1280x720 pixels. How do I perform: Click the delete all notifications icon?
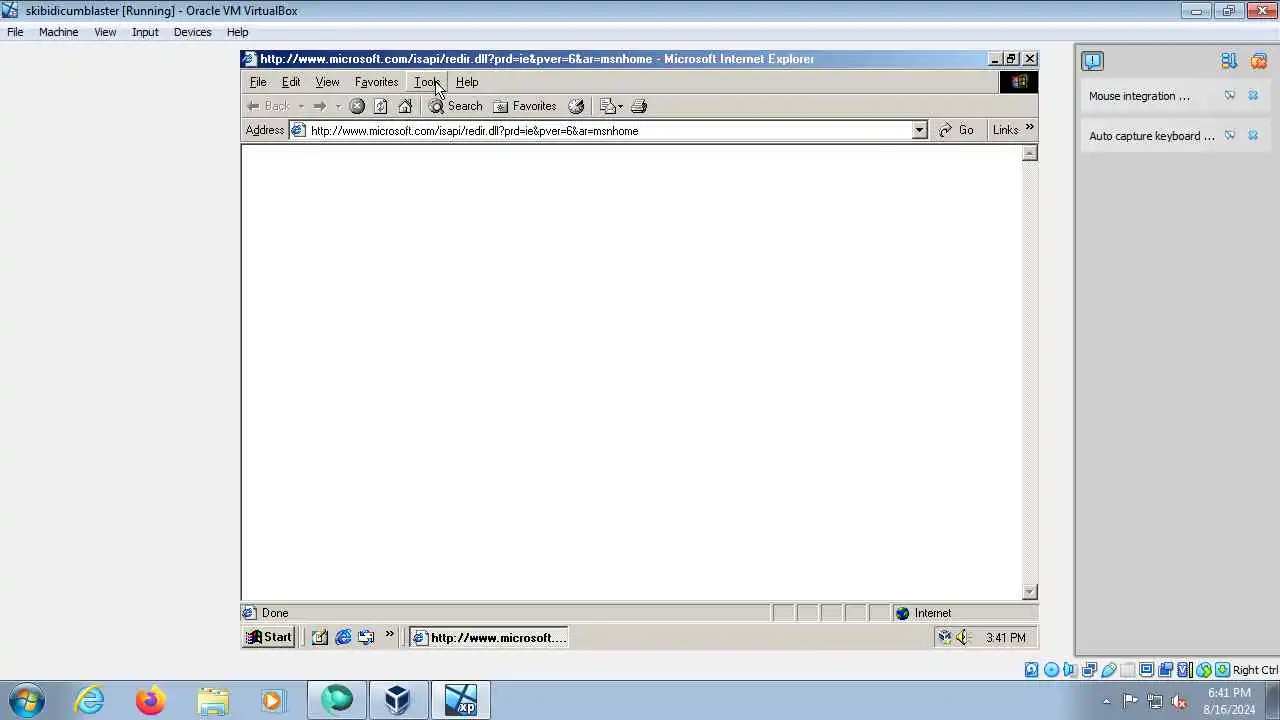pyautogui.click(x=1258, y=61)
